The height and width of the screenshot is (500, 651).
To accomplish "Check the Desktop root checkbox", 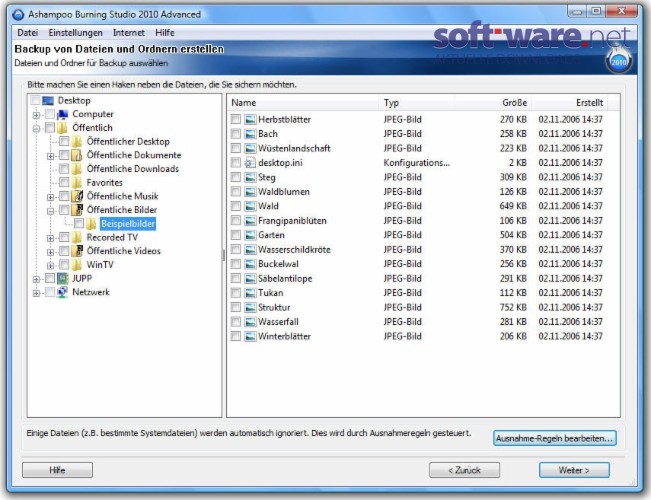I will [35, 100].
